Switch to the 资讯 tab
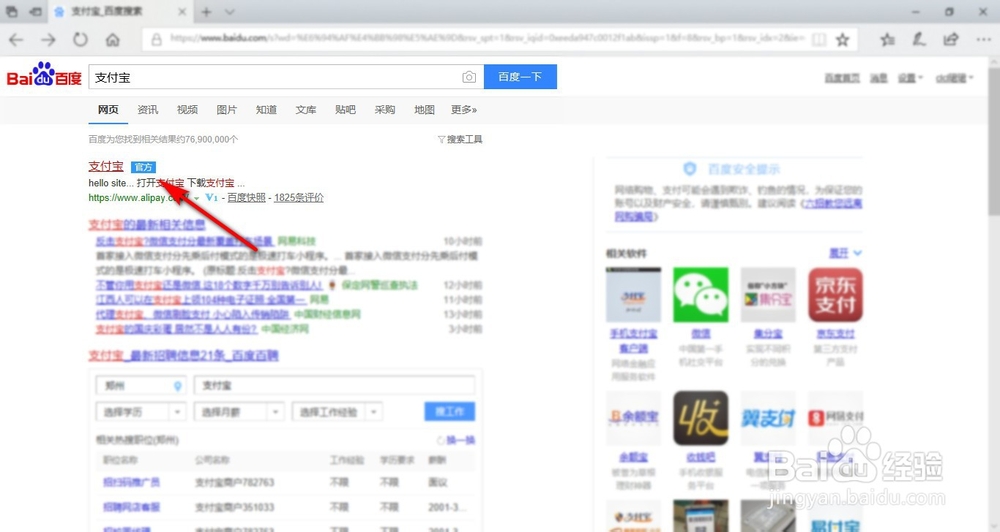 coord(147,110)
